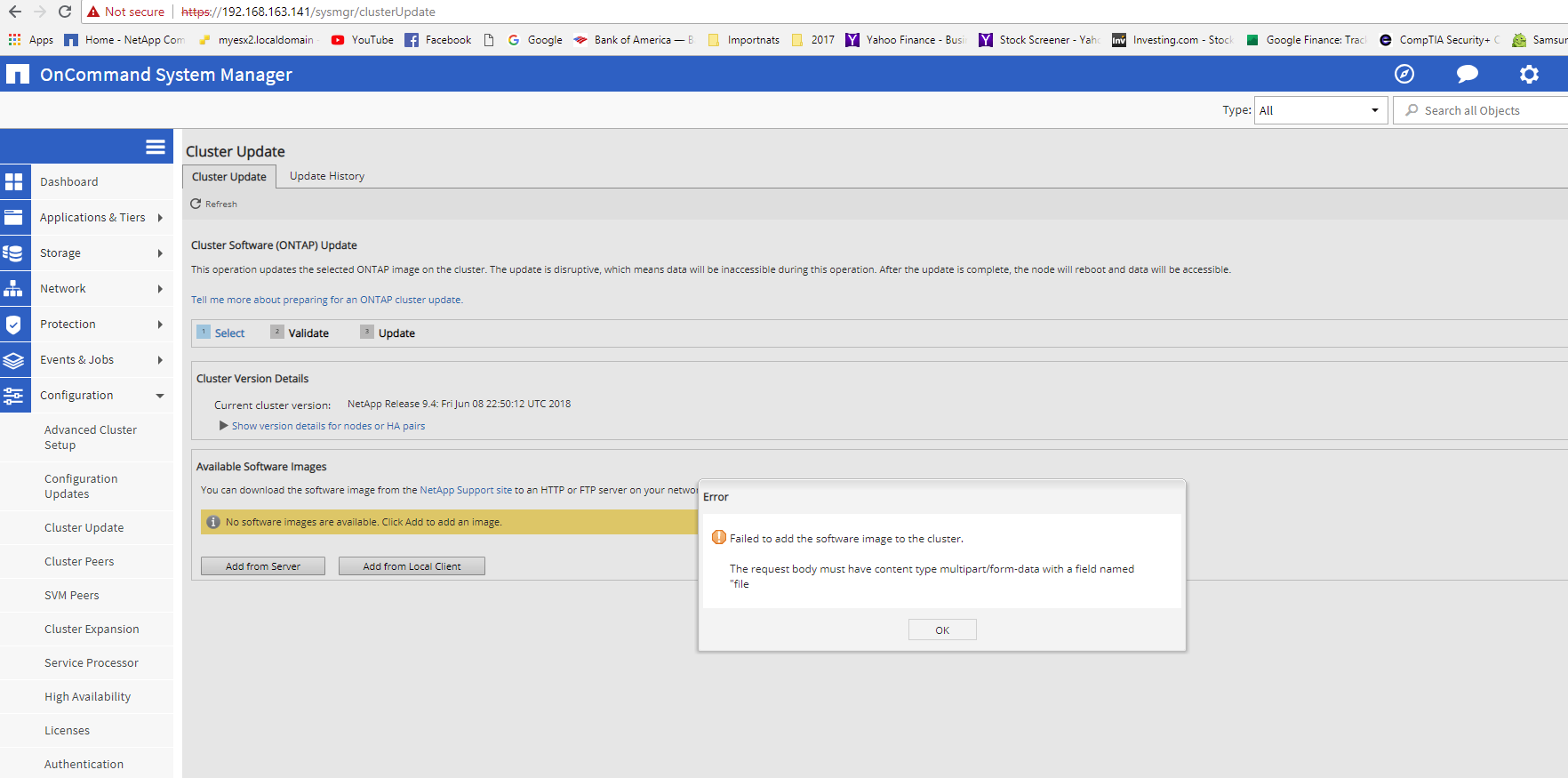Switch to the Update History tab

(327, 176)
